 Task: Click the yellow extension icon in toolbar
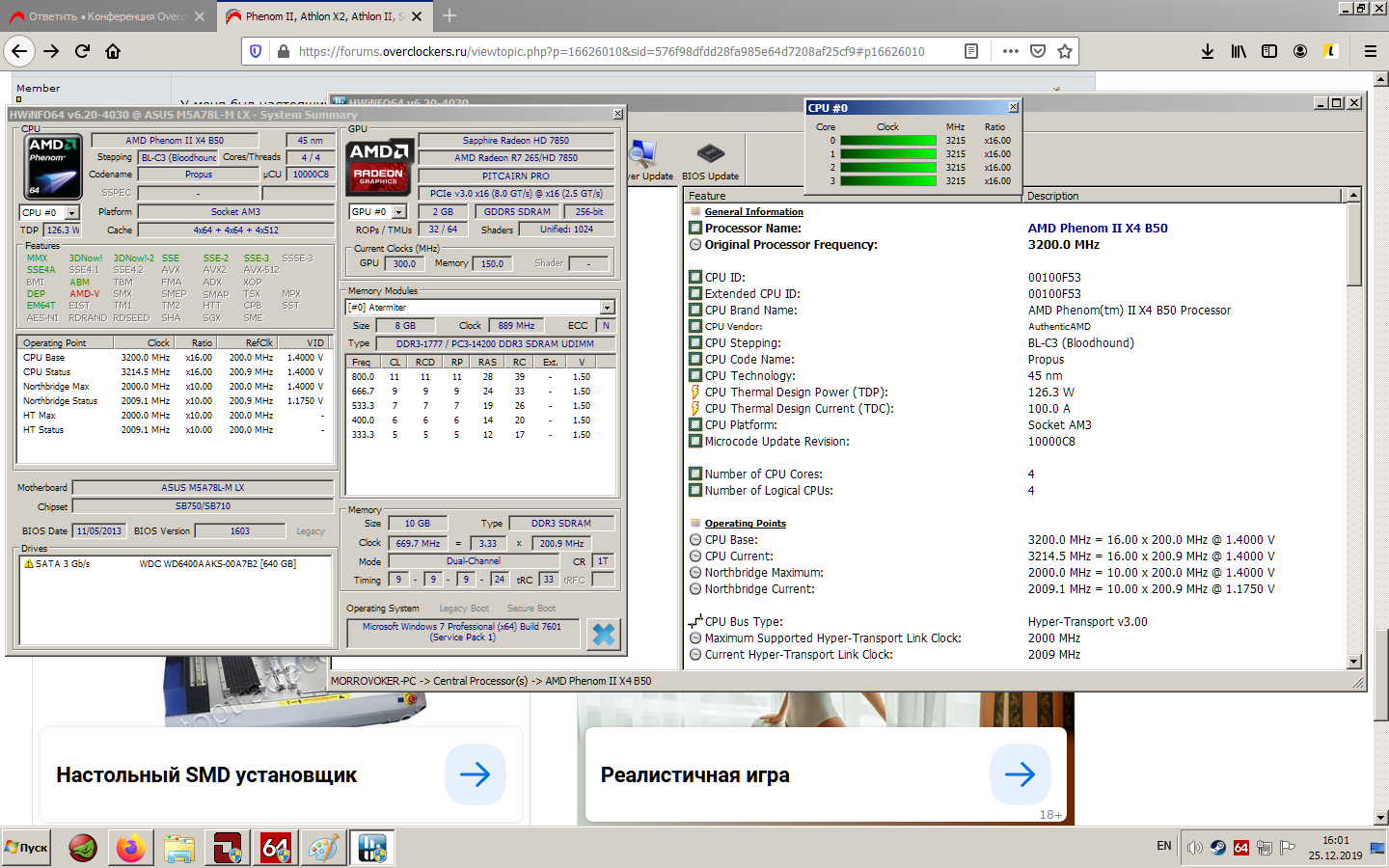1331,51
